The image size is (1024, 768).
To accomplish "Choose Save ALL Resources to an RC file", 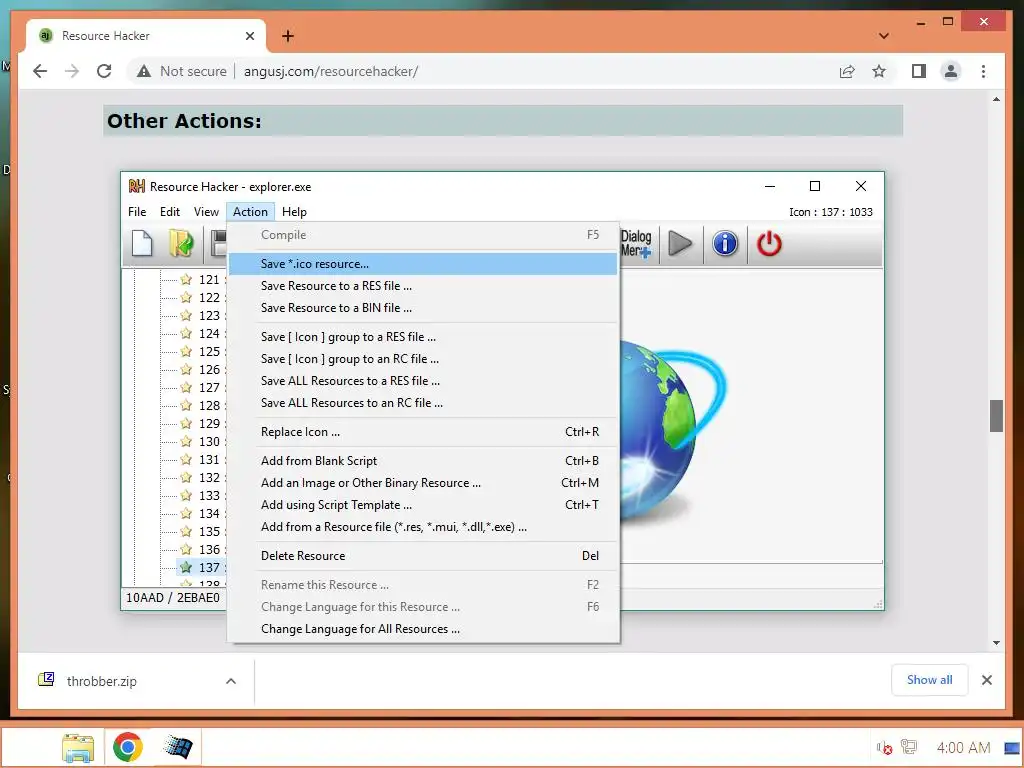I will click(x=423, y=403).
